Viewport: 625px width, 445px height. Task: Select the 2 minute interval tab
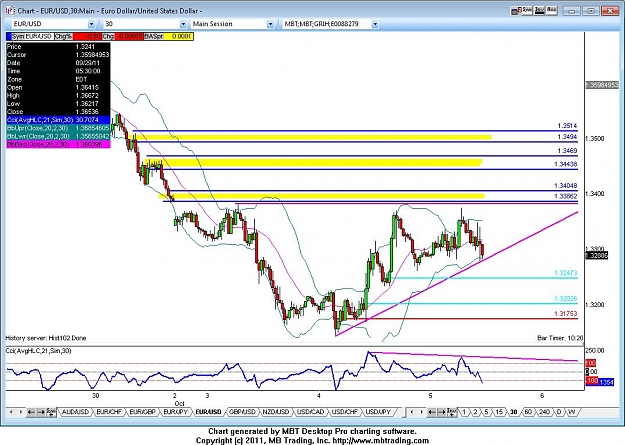point(475,412)
